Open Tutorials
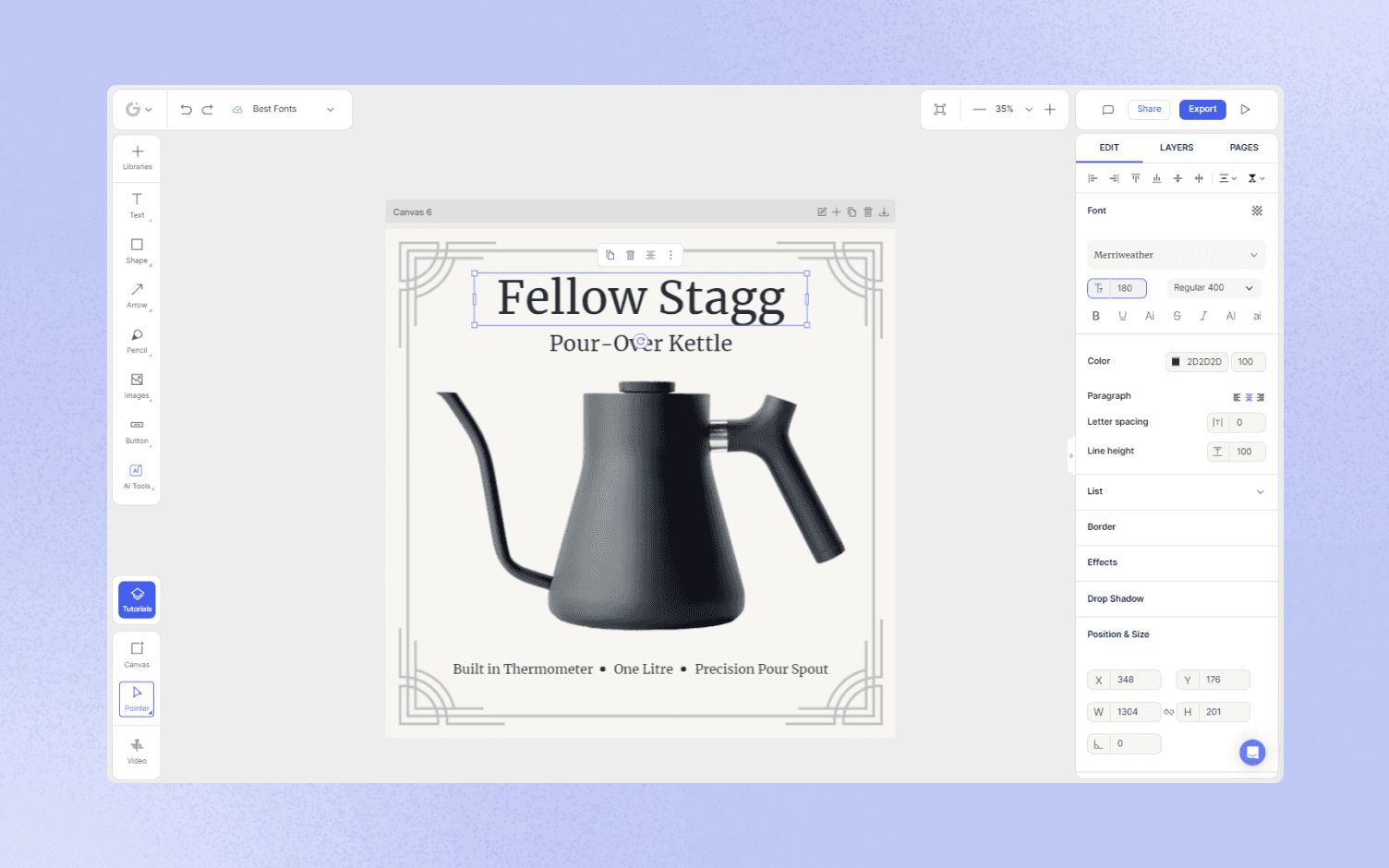Screen dimensions: 1389x868 tap(137, 599)
